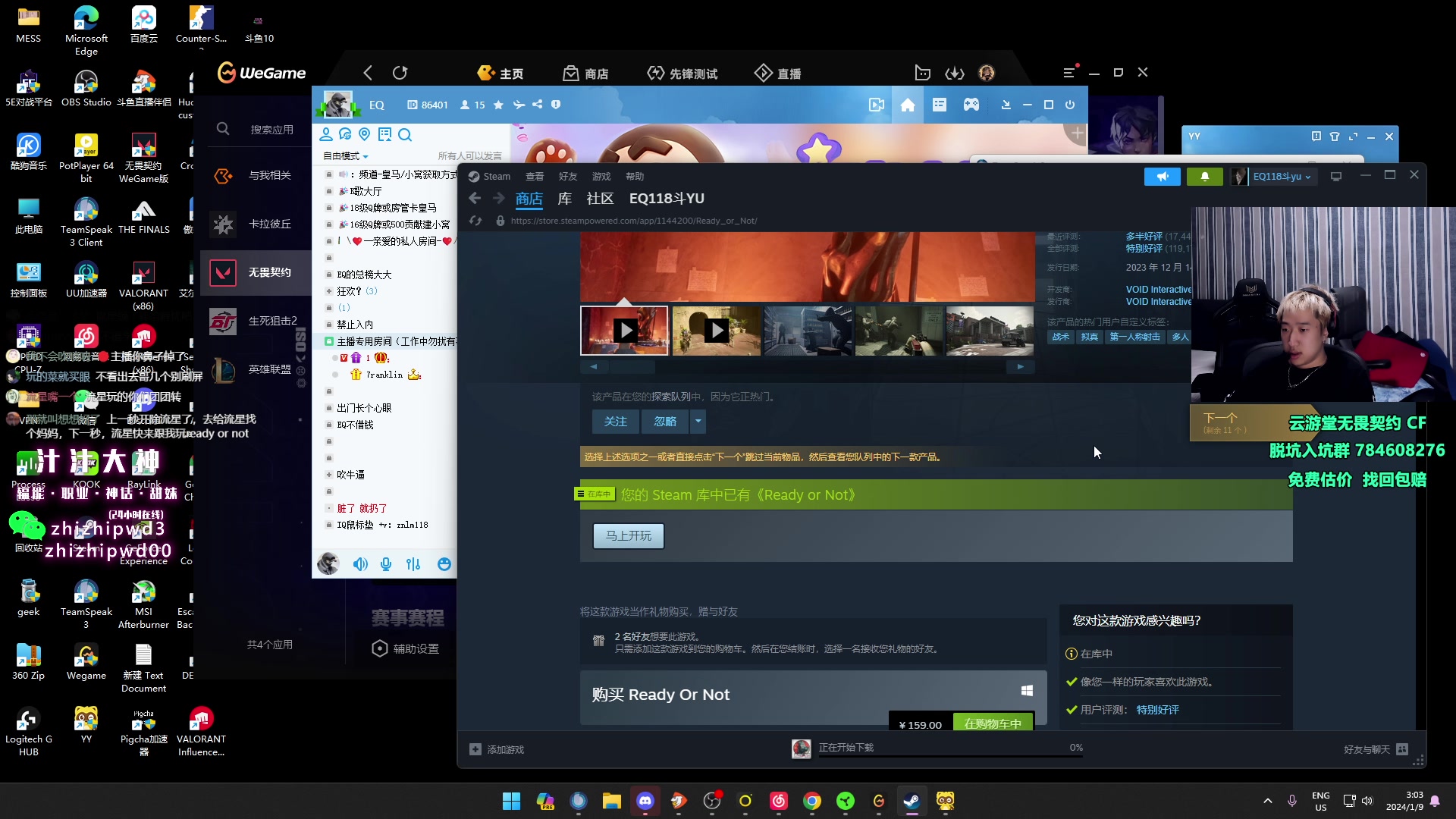This screenshot has width=1456, height=819.
Task: Expand the 忽略 button dropdown arrow
Action: point(698,422)
